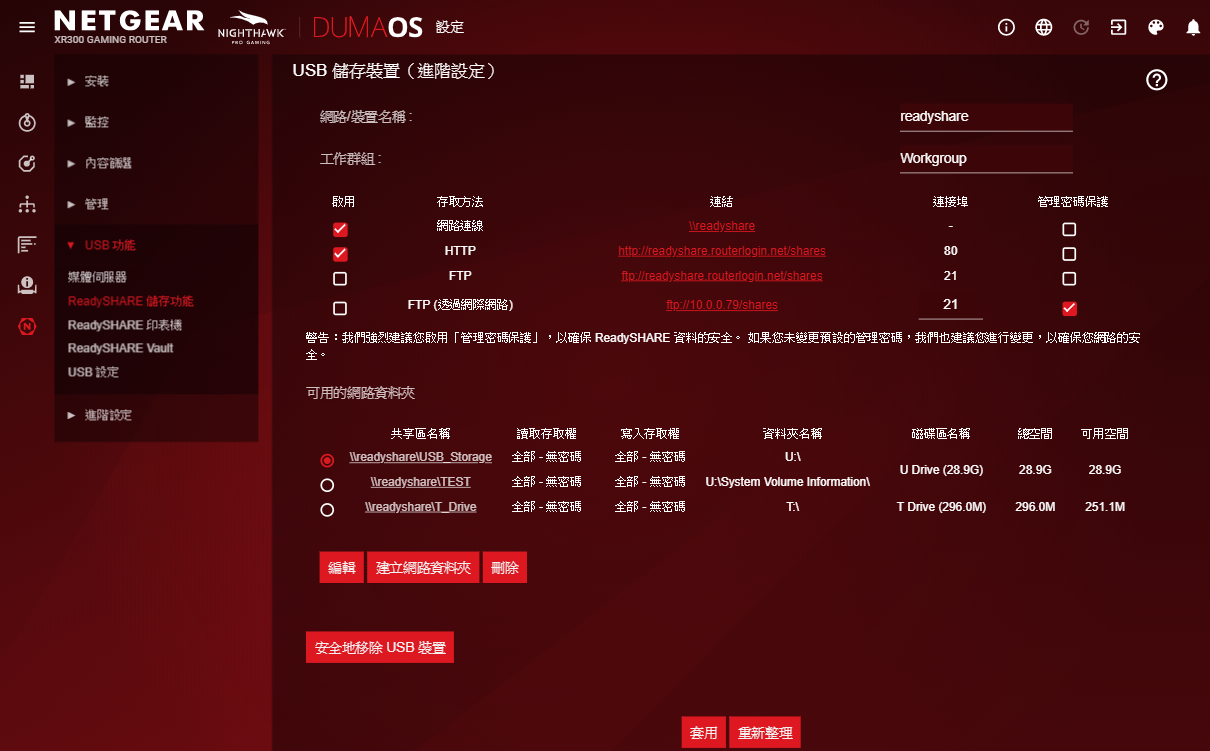Open the hamburger navigation menu
Image resolution: width=1210 pixels, height=751 pixels.
tap(27, 27)
